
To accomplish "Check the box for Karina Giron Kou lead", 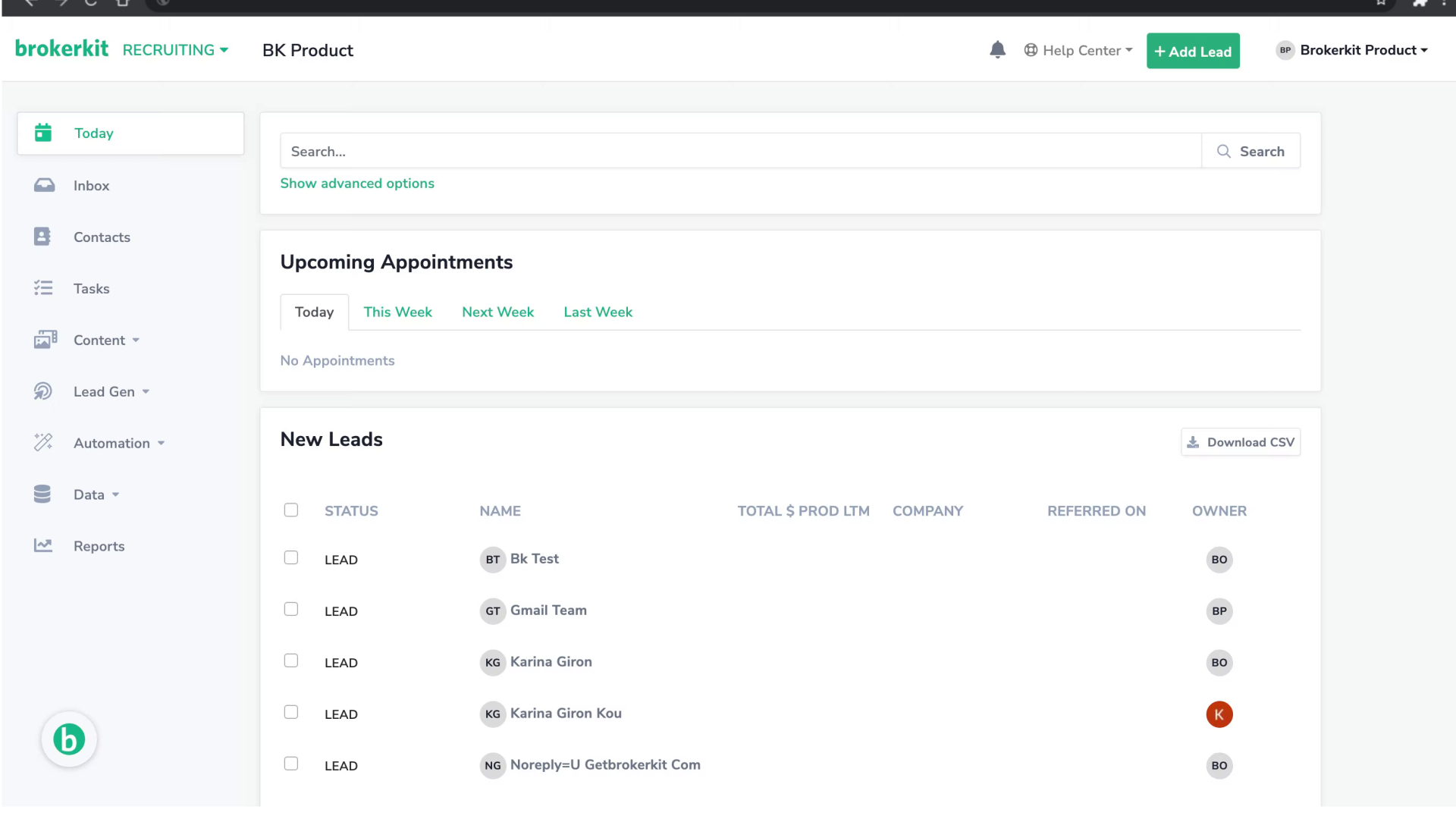I will point(291,713).
